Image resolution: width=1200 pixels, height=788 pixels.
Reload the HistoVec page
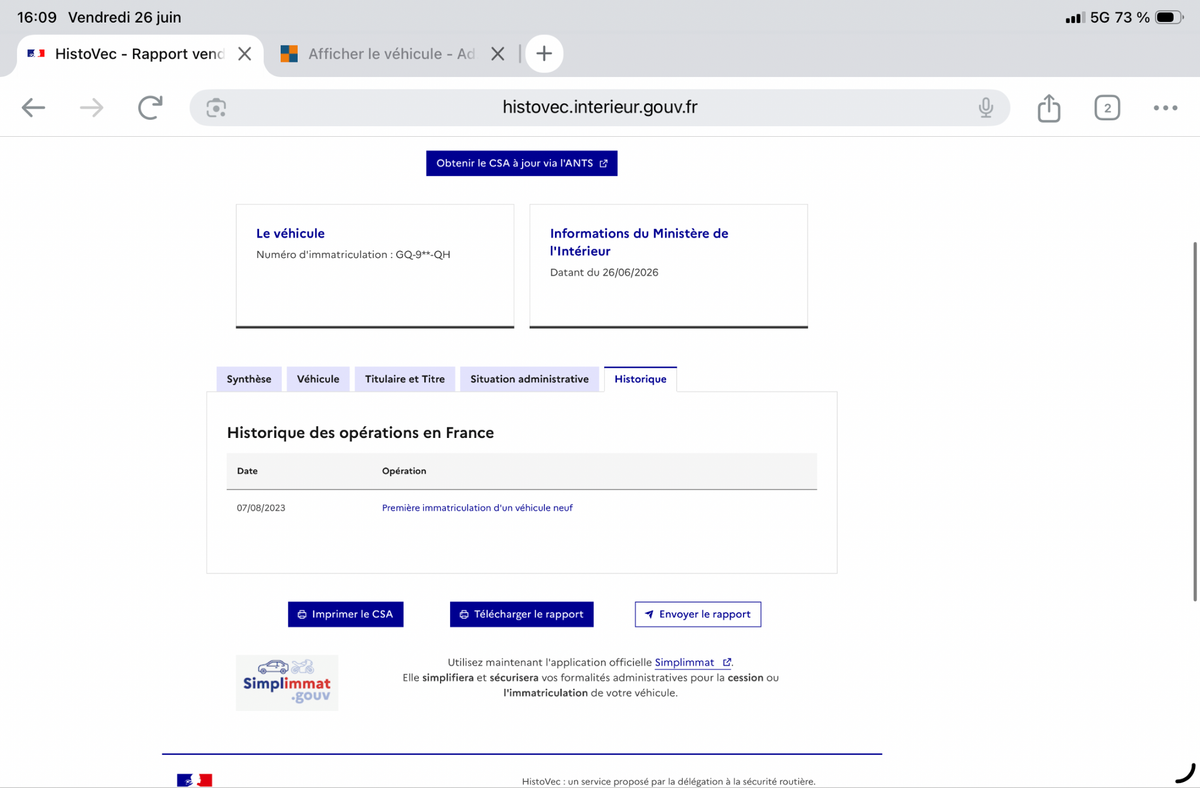150,107
